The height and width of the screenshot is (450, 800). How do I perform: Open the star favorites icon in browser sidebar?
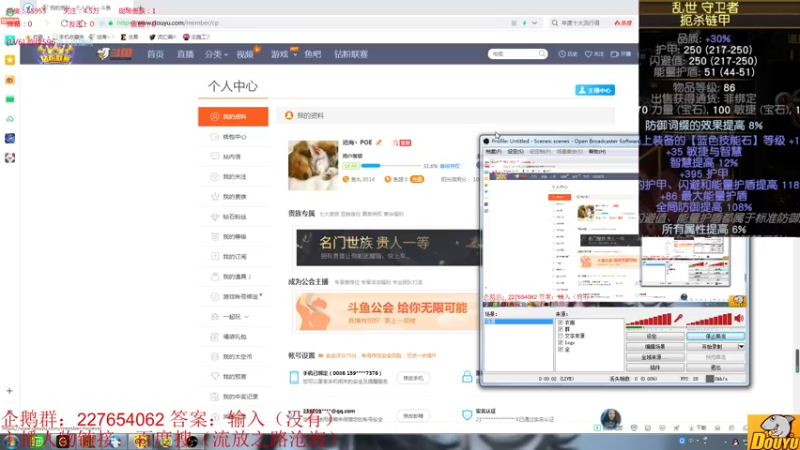coord(10,60)
